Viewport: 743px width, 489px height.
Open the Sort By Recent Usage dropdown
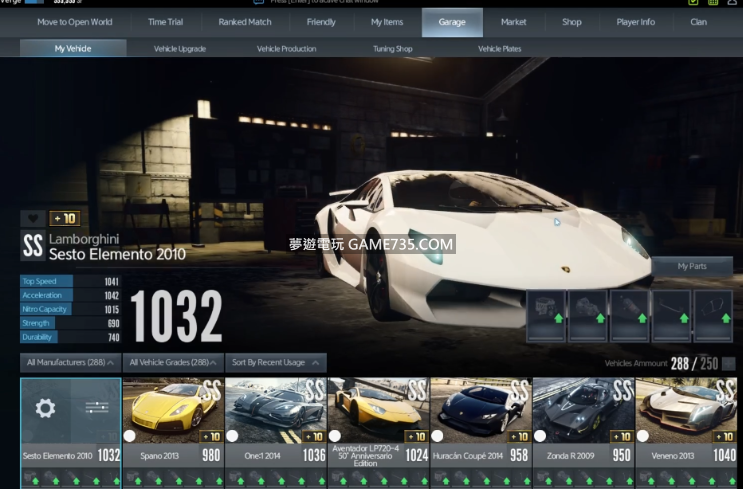[277, 362]
